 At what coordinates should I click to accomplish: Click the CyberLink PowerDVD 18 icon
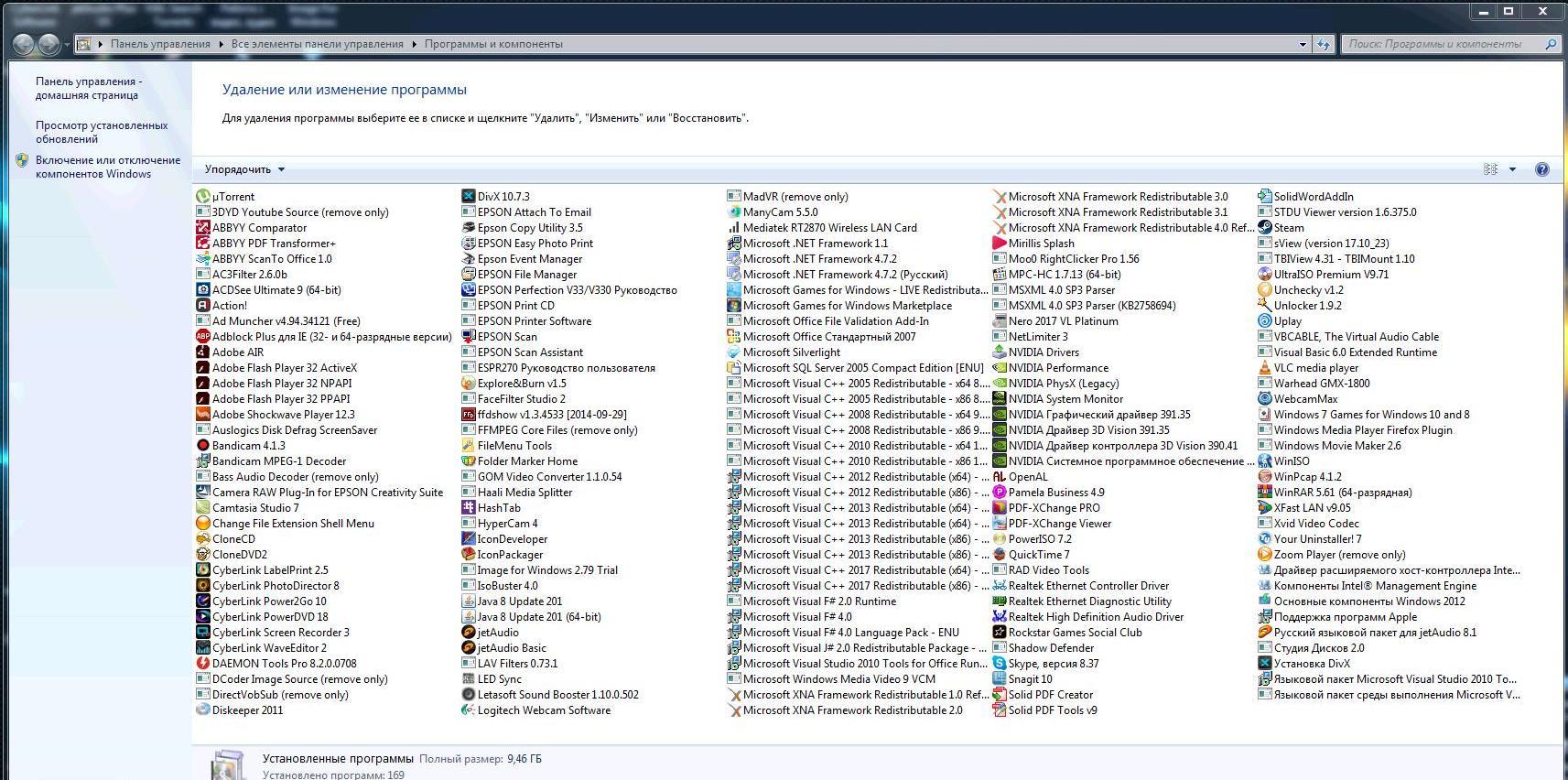coord(203,616)
